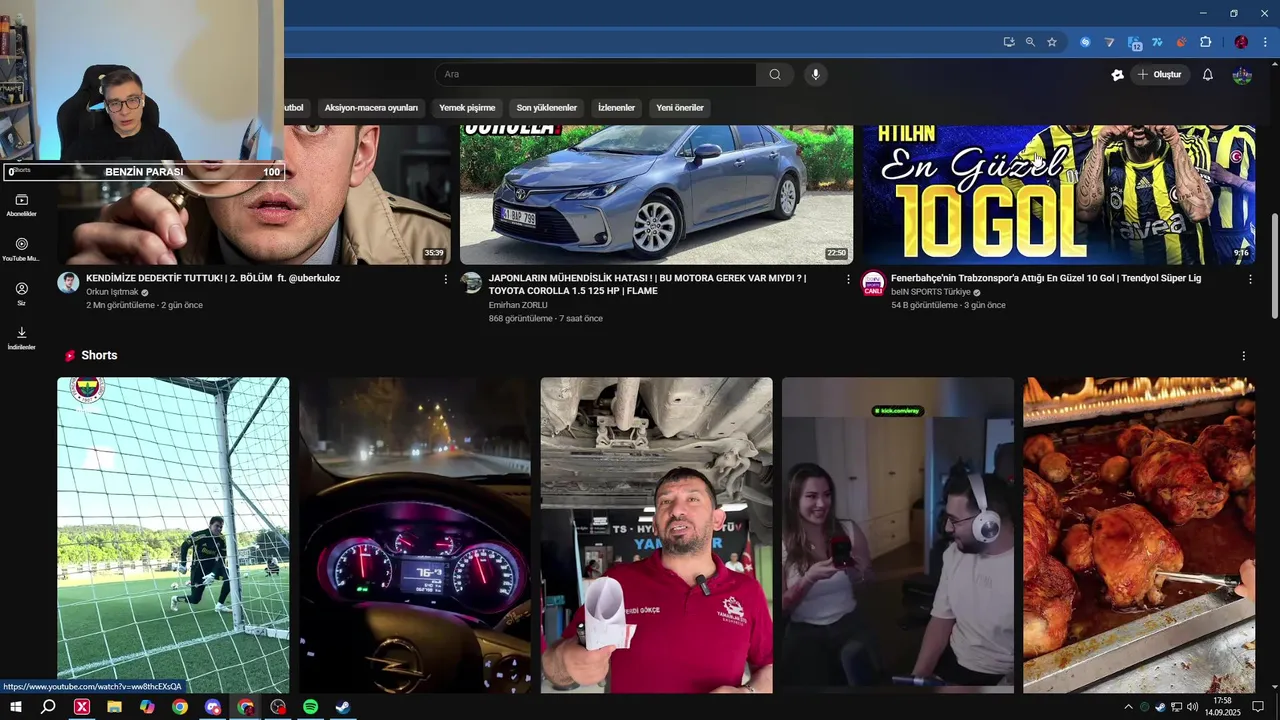The image size is (1280, 720).
Task: Select the Son yüklenenler chip
Action: 546,108
